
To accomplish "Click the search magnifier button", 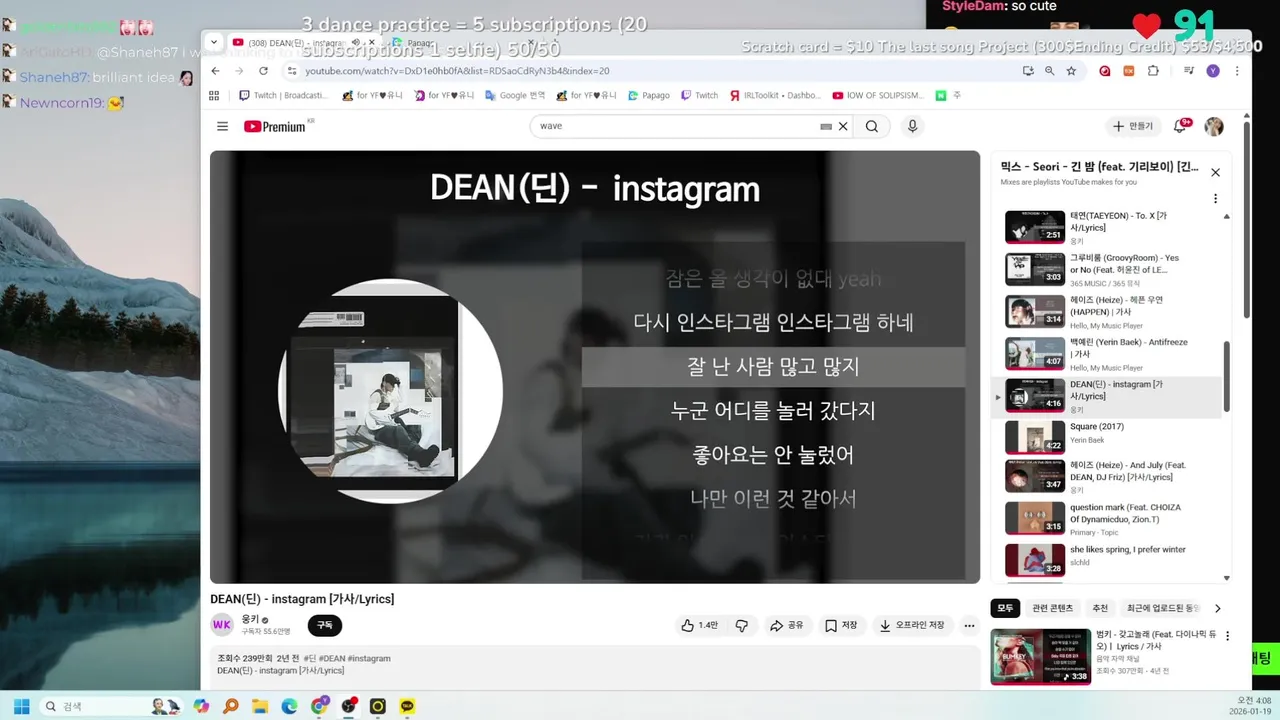I will 872,126.
